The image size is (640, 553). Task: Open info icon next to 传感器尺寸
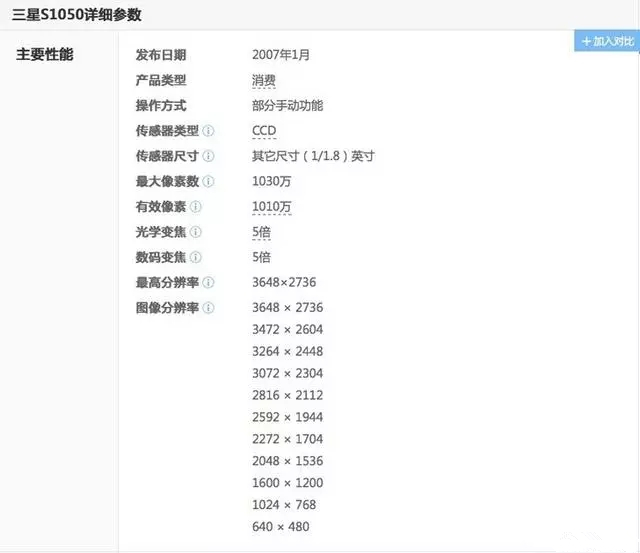pyautogui.click(x=208, y=156)
